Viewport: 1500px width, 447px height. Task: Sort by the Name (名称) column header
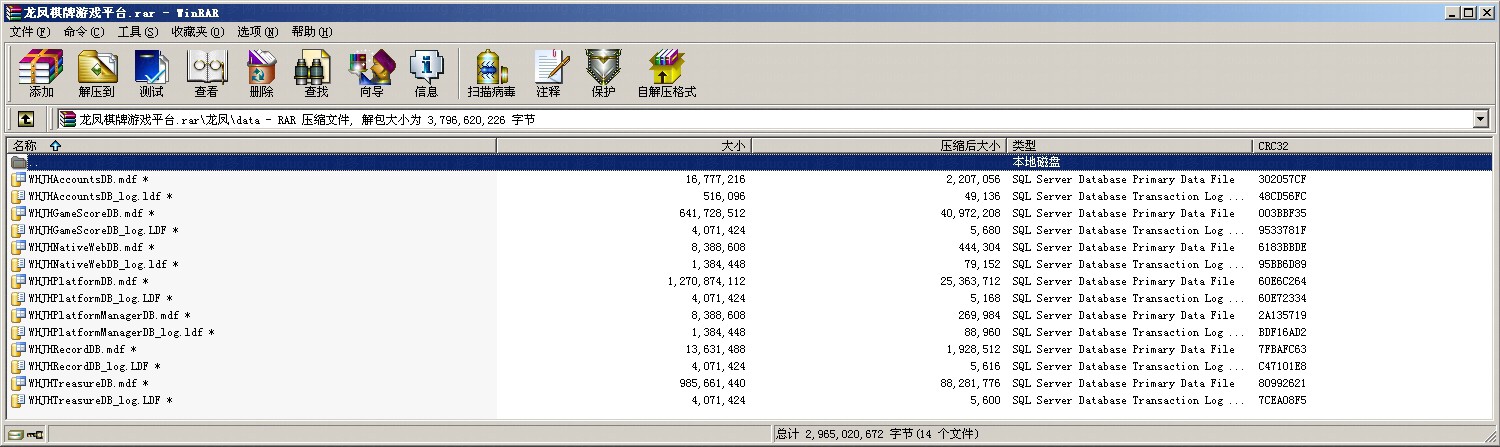tap(250, 146)
